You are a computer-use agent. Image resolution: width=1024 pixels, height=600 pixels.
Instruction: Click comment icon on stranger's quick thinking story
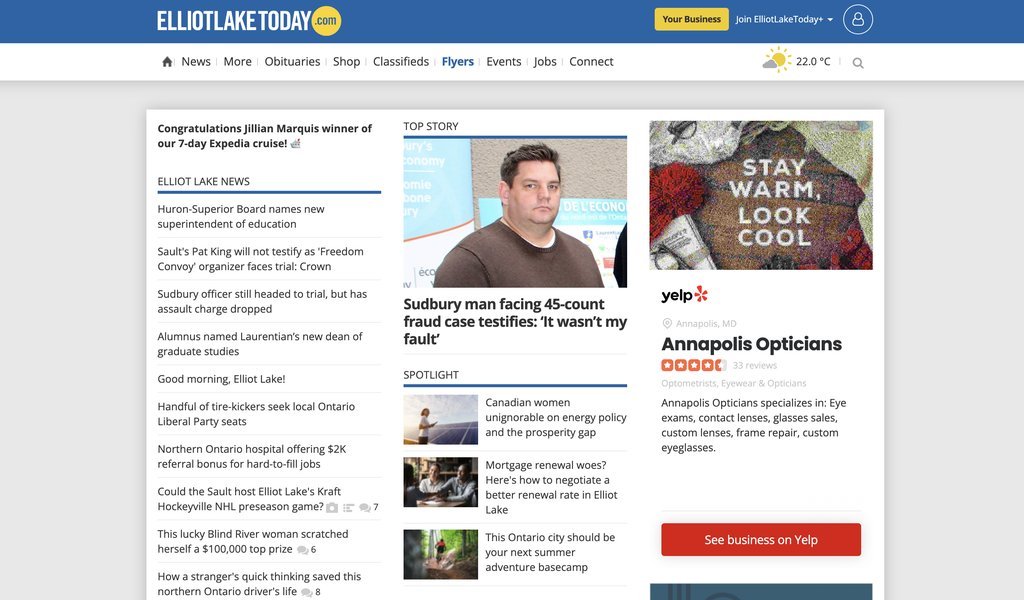[x=307, y=592]
